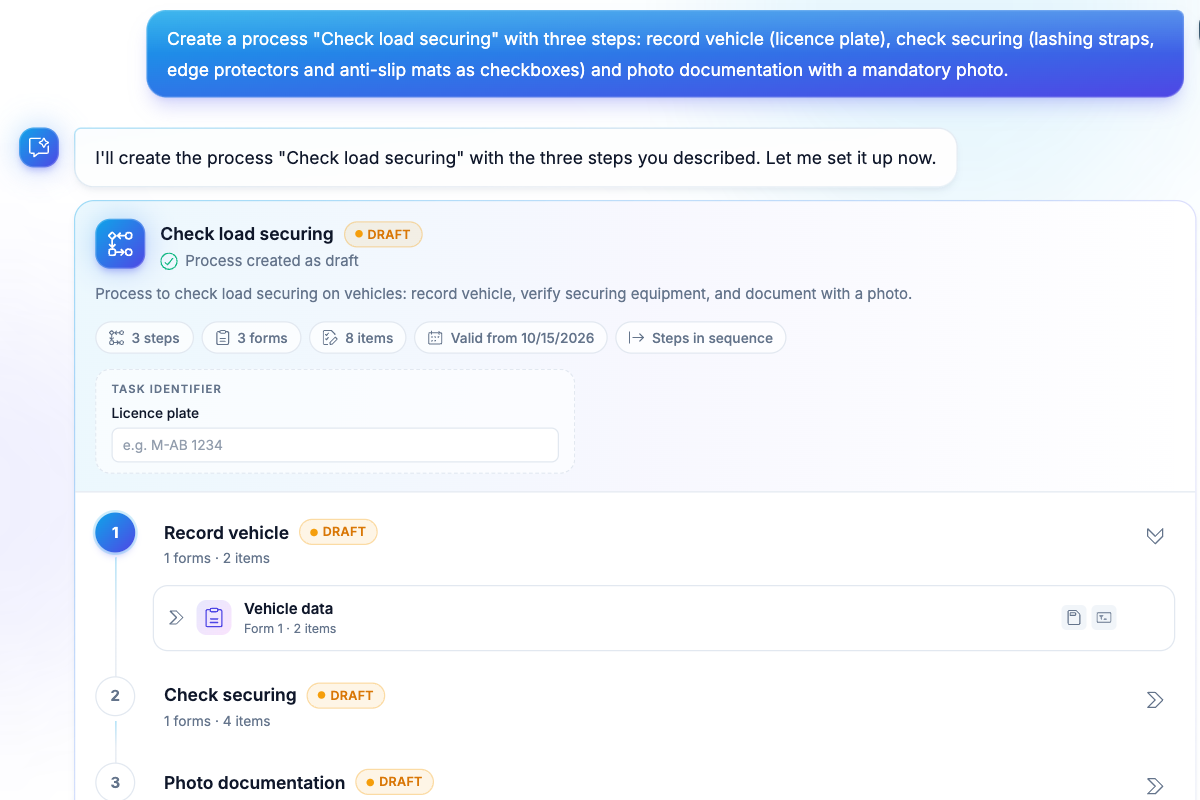Click the DRAFT badge on Record vehicle
Image resolution: width=1200 pixels, height=800 pixels.
(x=338, y=532)
